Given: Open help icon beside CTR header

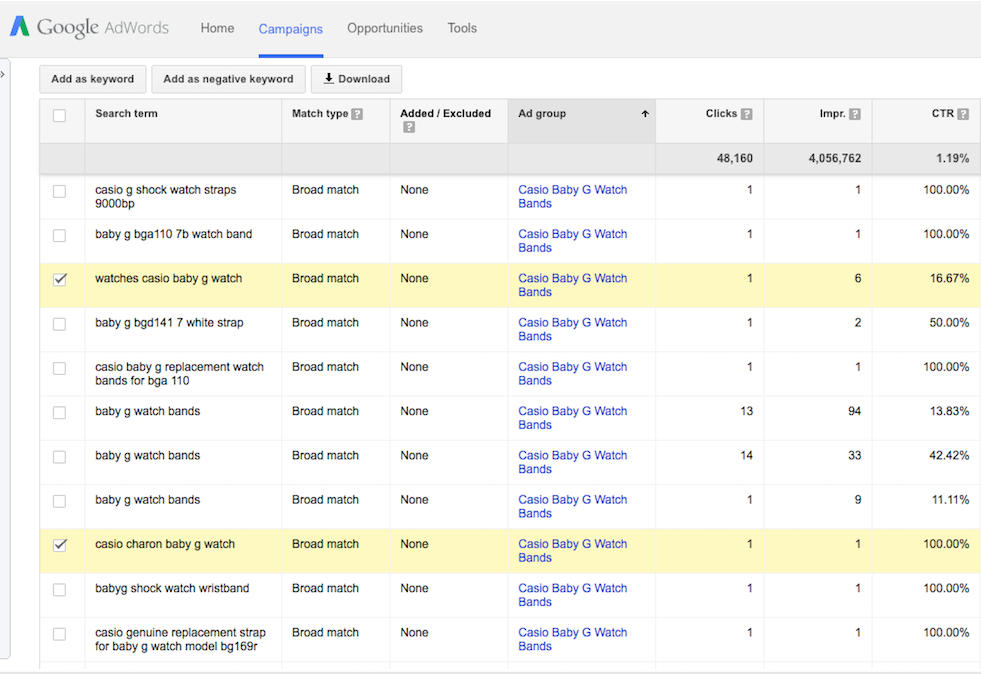Looking at the screenshot, I should 963,114.
